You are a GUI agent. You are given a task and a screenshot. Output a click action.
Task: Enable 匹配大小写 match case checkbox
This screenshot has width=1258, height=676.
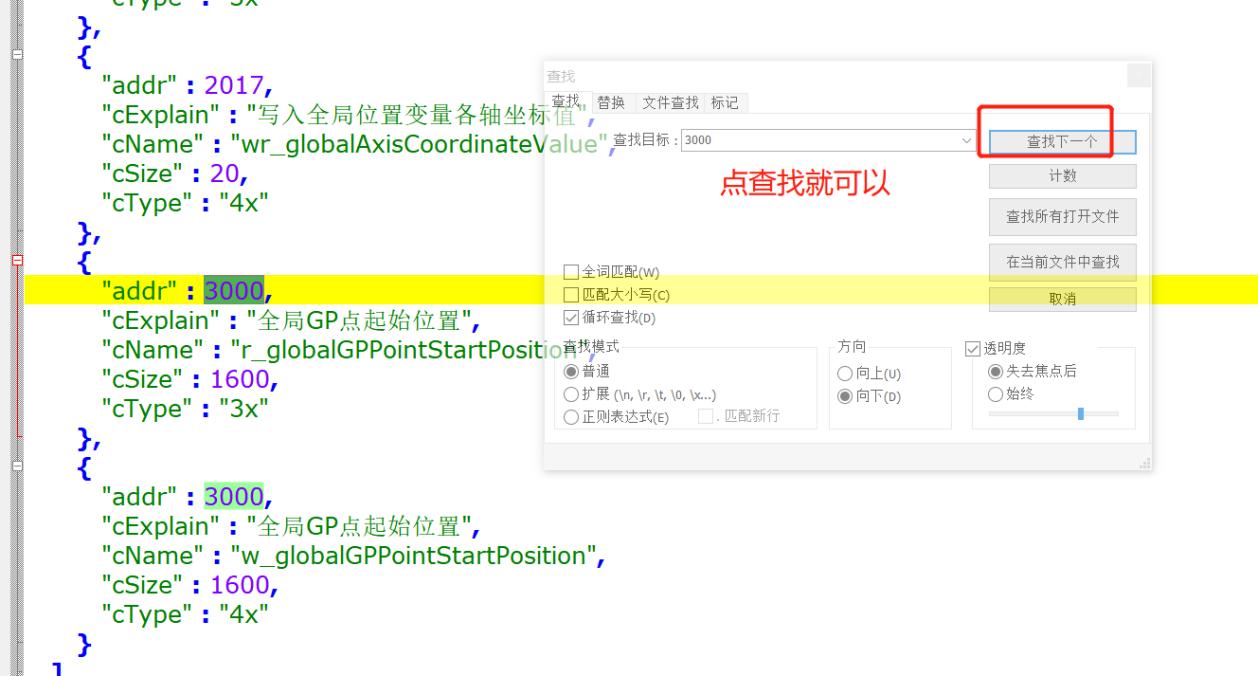(571, 295)
